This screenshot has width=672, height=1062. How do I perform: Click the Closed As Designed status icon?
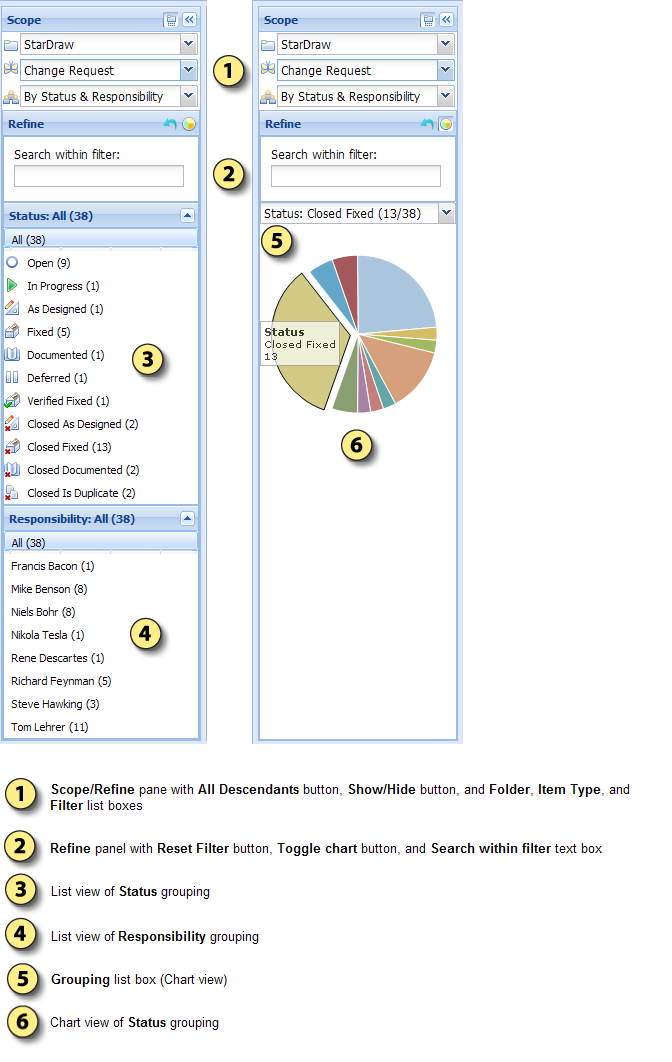12,424
